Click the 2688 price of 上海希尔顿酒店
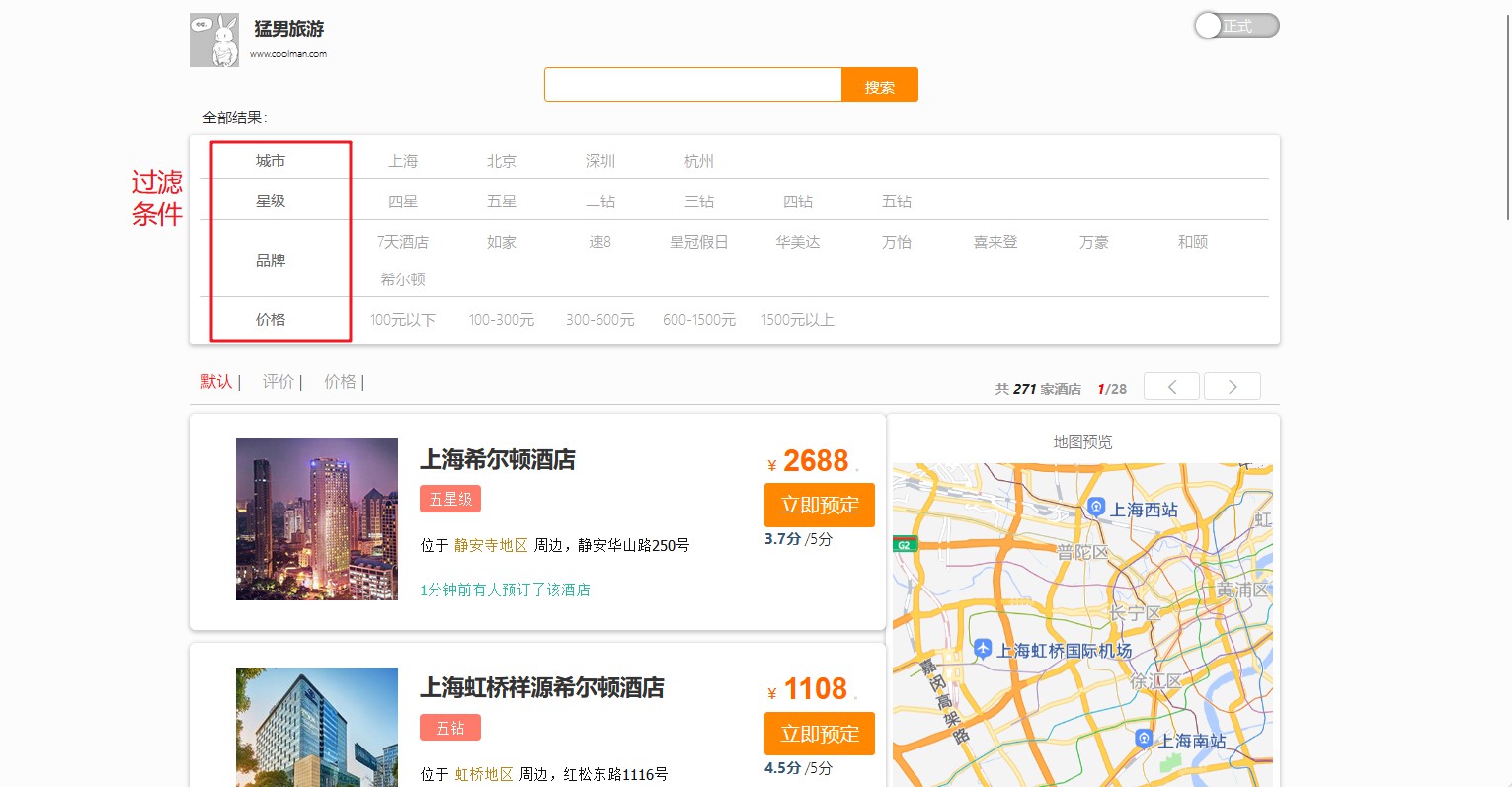The height and width of the screenshot is (787, 1512). coord(816,461)
